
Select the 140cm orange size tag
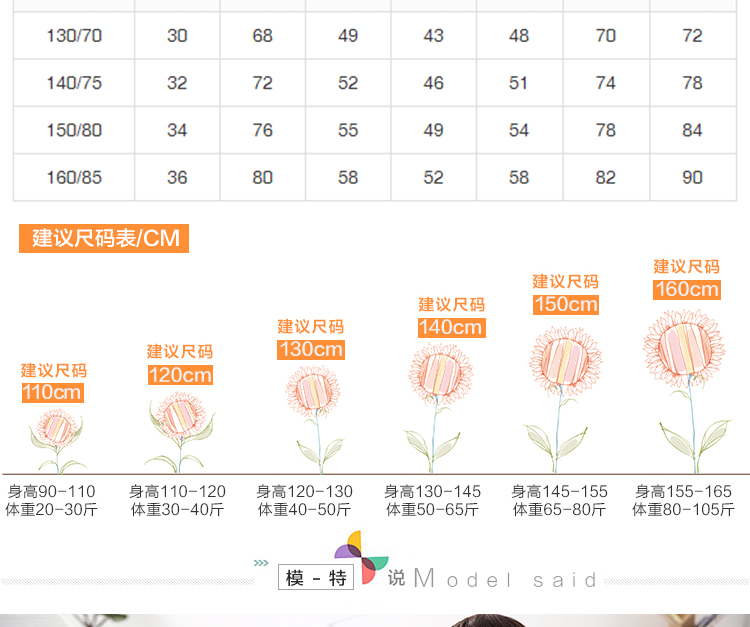click(452, 328)
